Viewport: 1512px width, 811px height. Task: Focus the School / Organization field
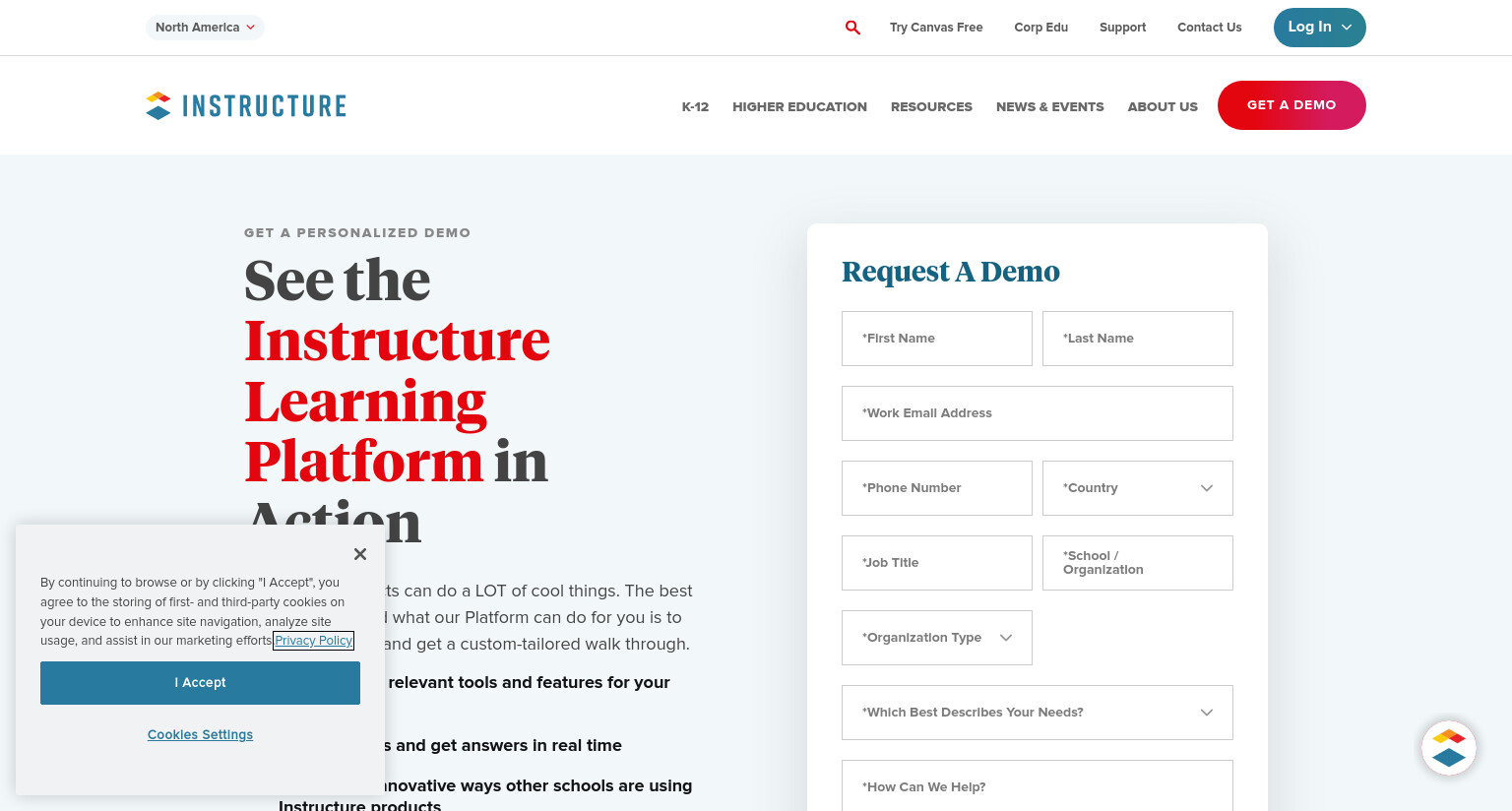[1138, 563]
